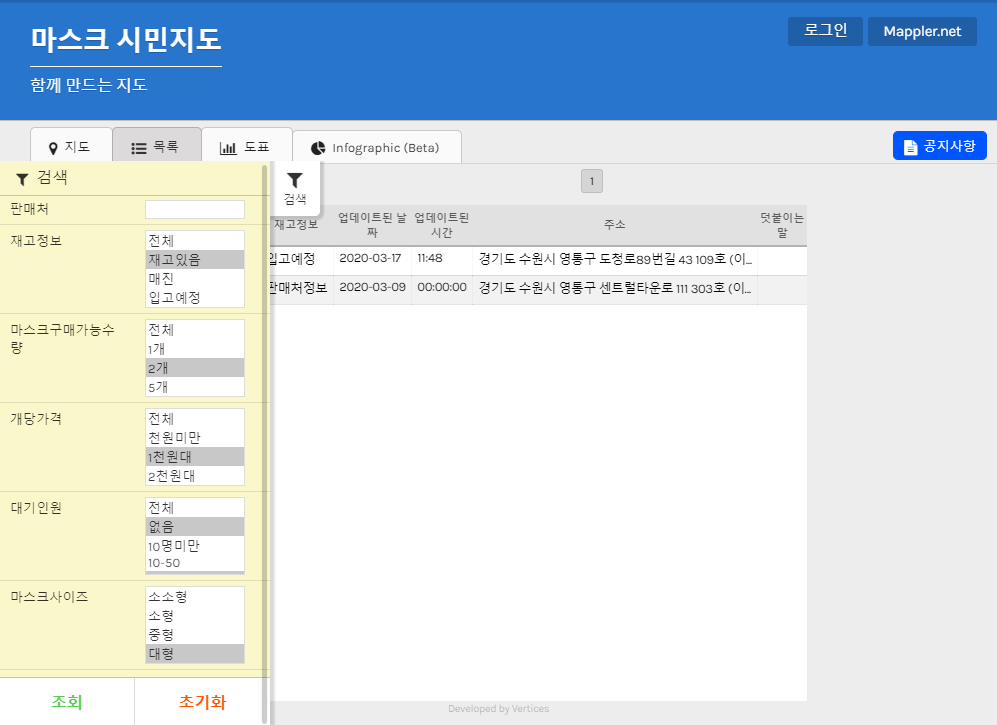The image size is (997, 725).
Task: Select 전체 in 개당가격 list
Action: [195, 418]
